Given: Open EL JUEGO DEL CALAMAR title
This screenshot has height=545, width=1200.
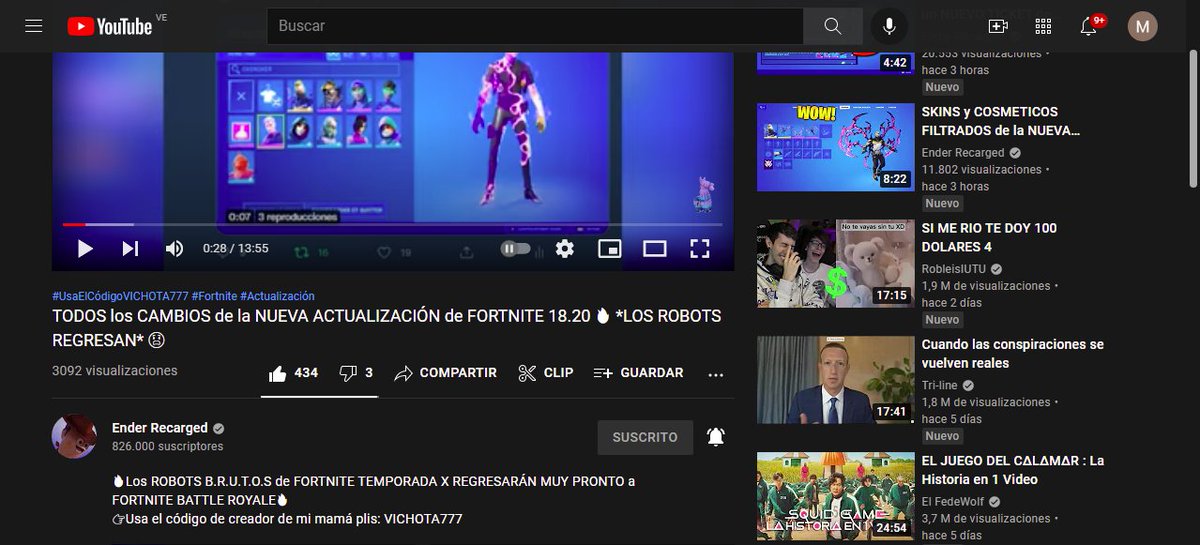Looking at the screenshot, I should pos(1013,470).
